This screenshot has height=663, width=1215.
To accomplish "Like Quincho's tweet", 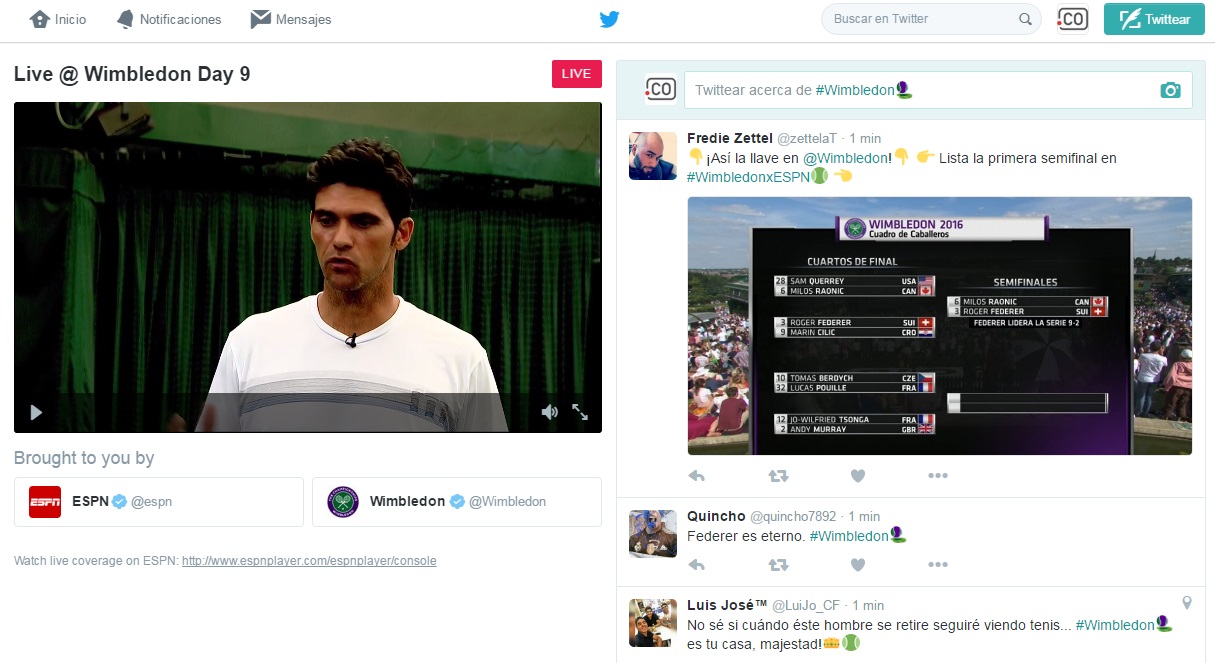I will [x=857, y=565].
